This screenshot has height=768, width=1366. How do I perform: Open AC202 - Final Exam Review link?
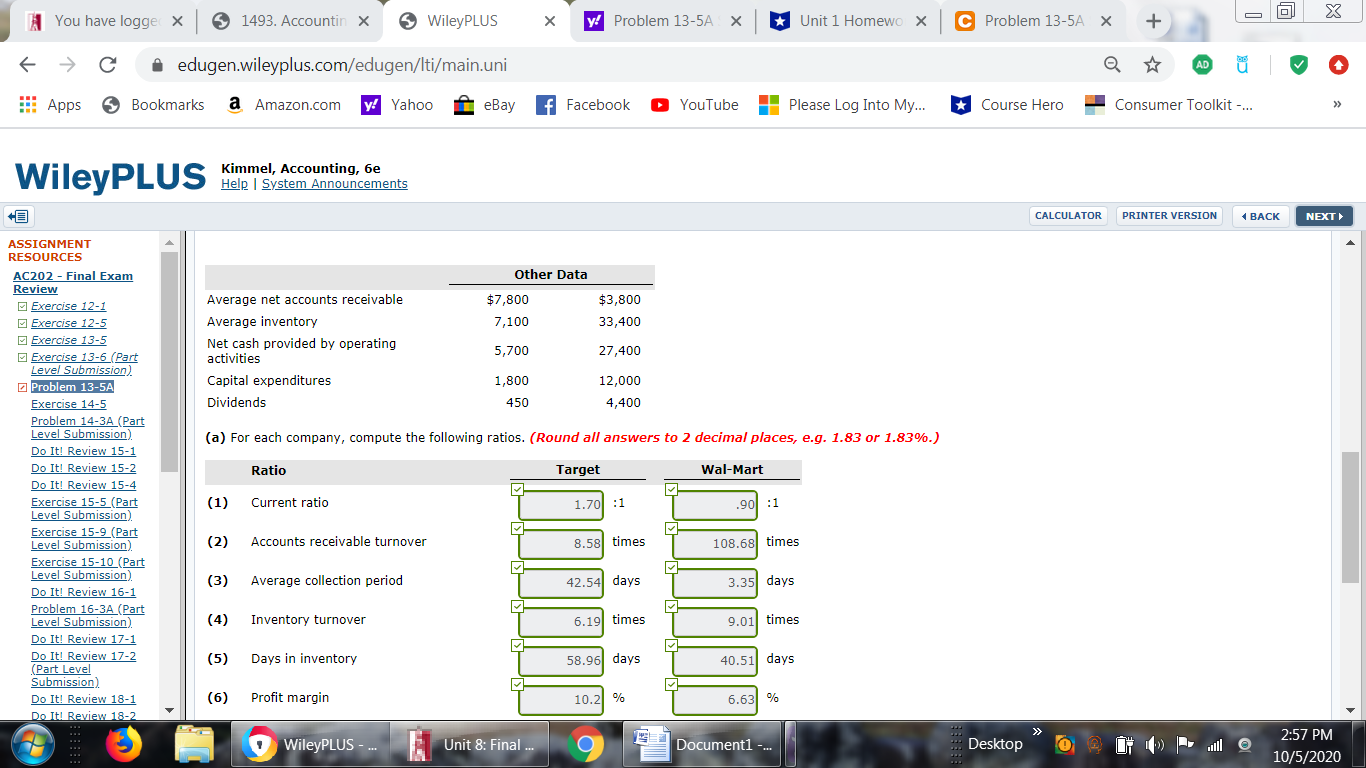[73, 282]
